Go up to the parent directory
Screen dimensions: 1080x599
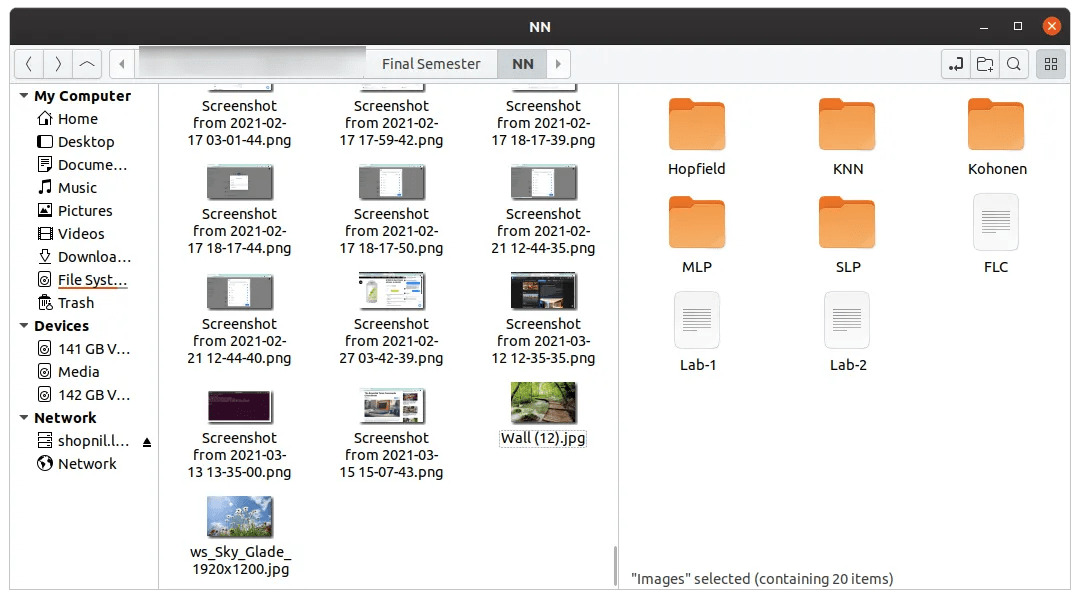point(87,63)
